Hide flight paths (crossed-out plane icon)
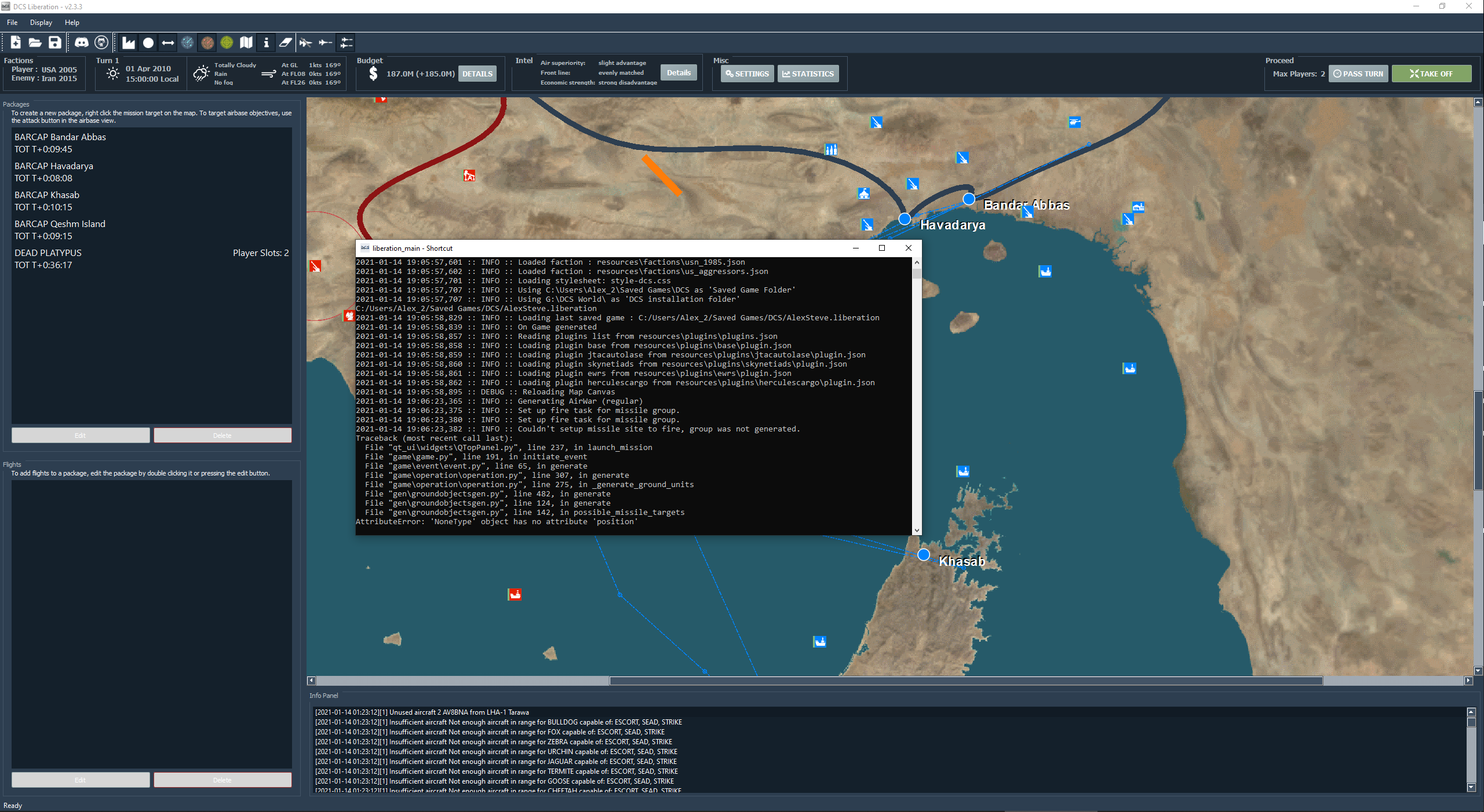 point(306,42)
